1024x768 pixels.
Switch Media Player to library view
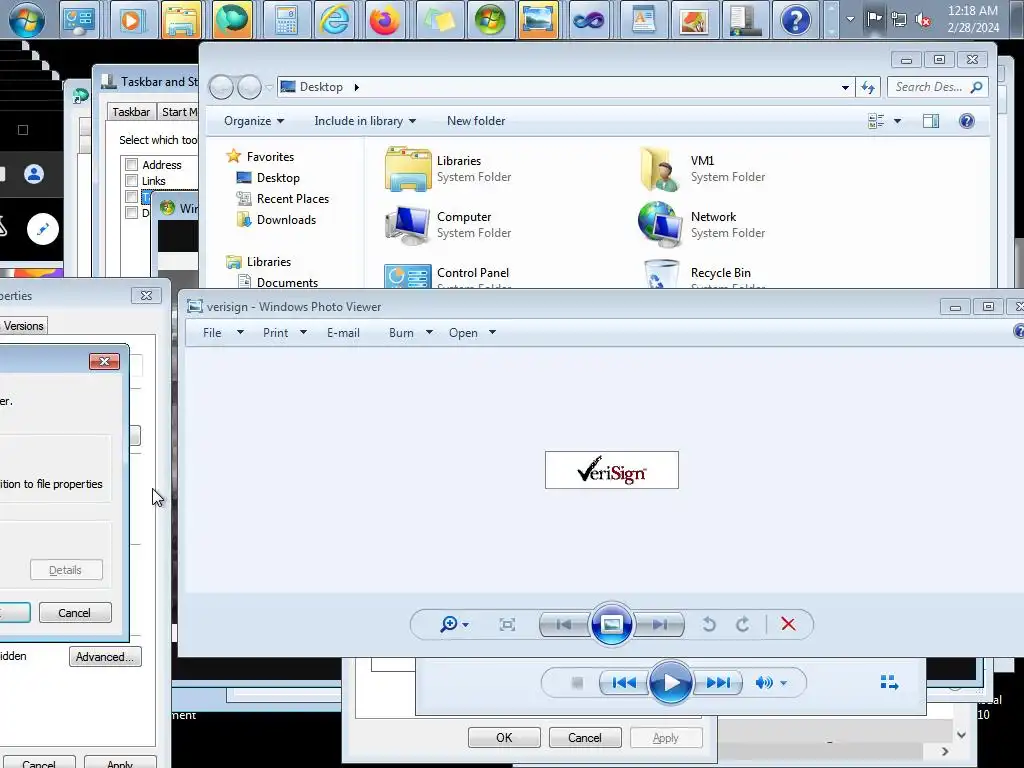(889, 682)
